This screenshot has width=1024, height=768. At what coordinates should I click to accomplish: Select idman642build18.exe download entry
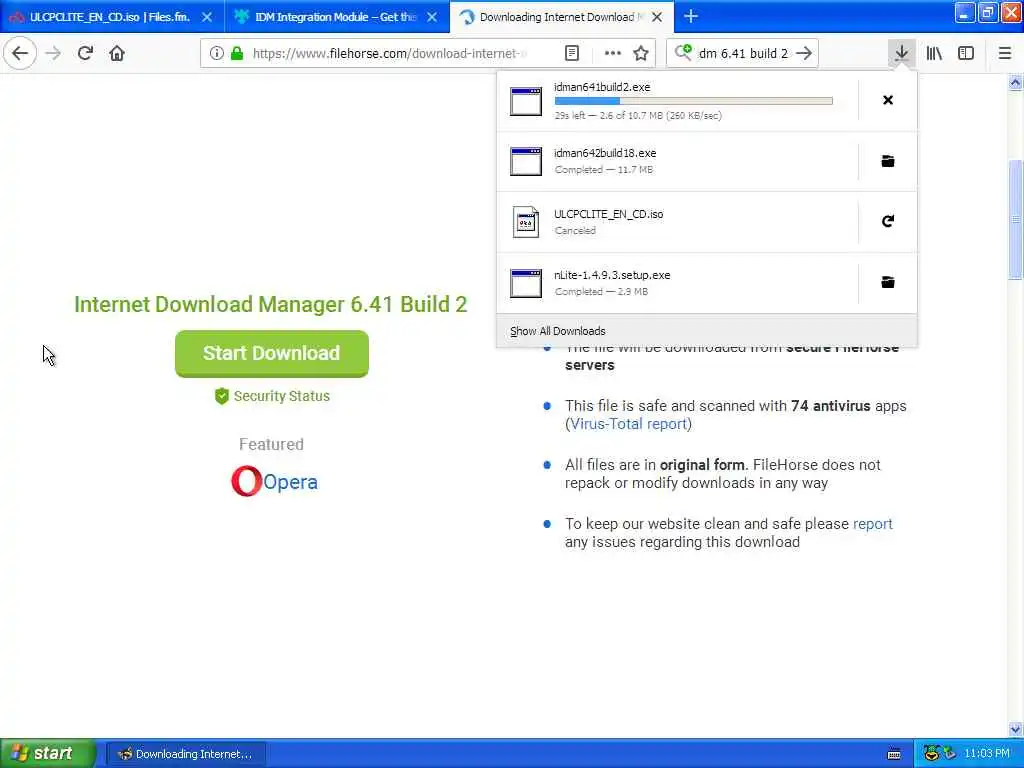pyautogui.click(x=677, y=161)
